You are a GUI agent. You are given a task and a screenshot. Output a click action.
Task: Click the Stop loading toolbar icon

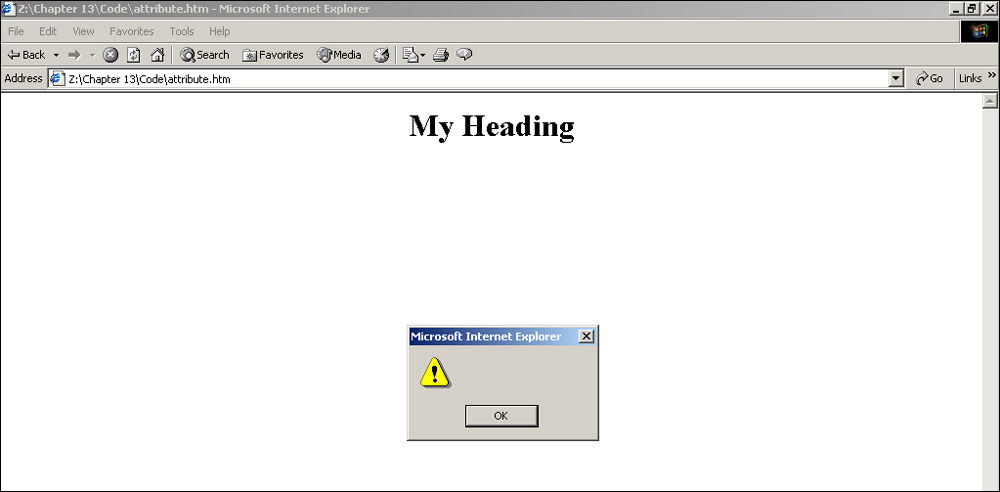tap(110, 55)
